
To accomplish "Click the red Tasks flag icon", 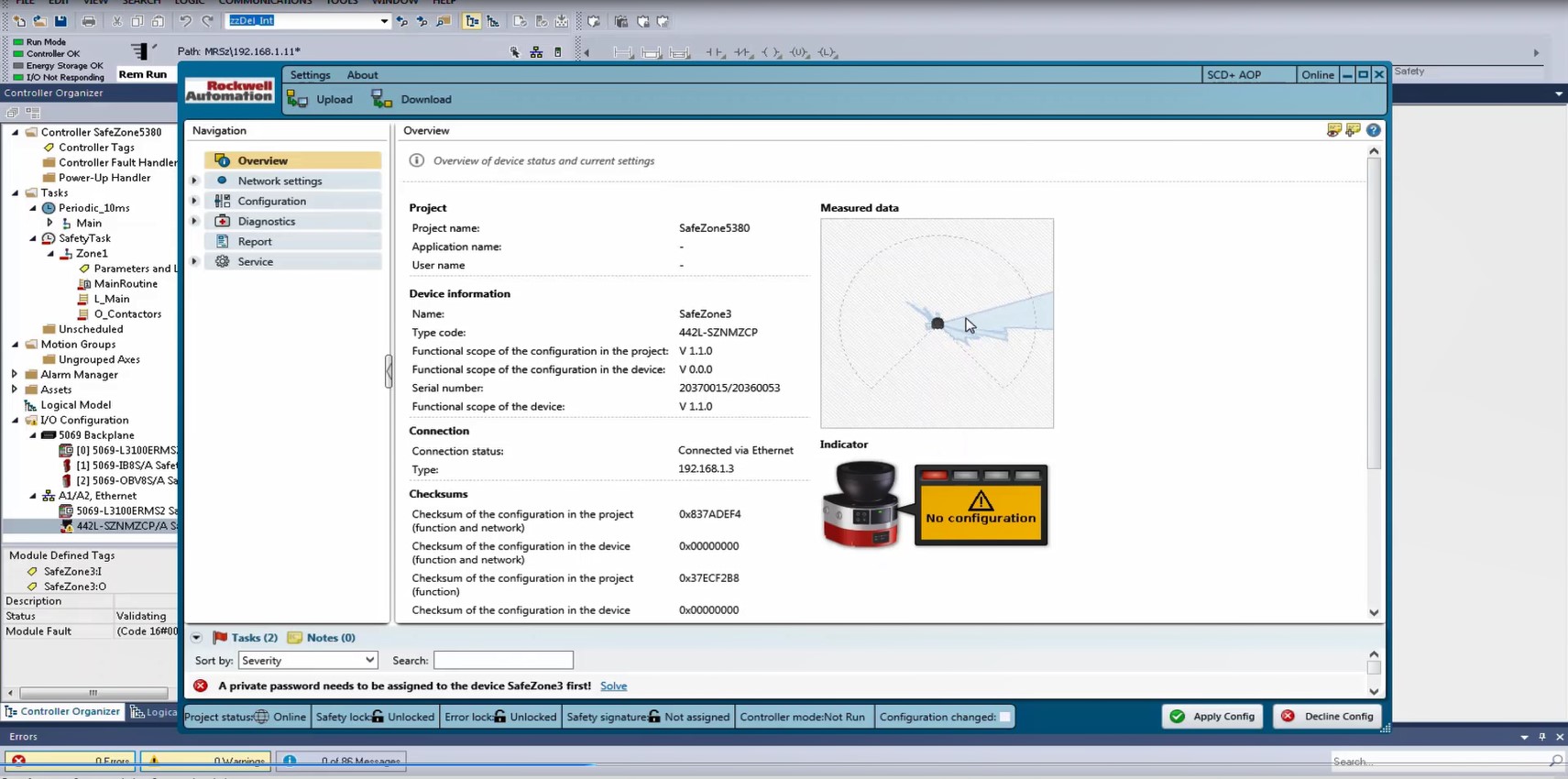I will coord(220,637).
